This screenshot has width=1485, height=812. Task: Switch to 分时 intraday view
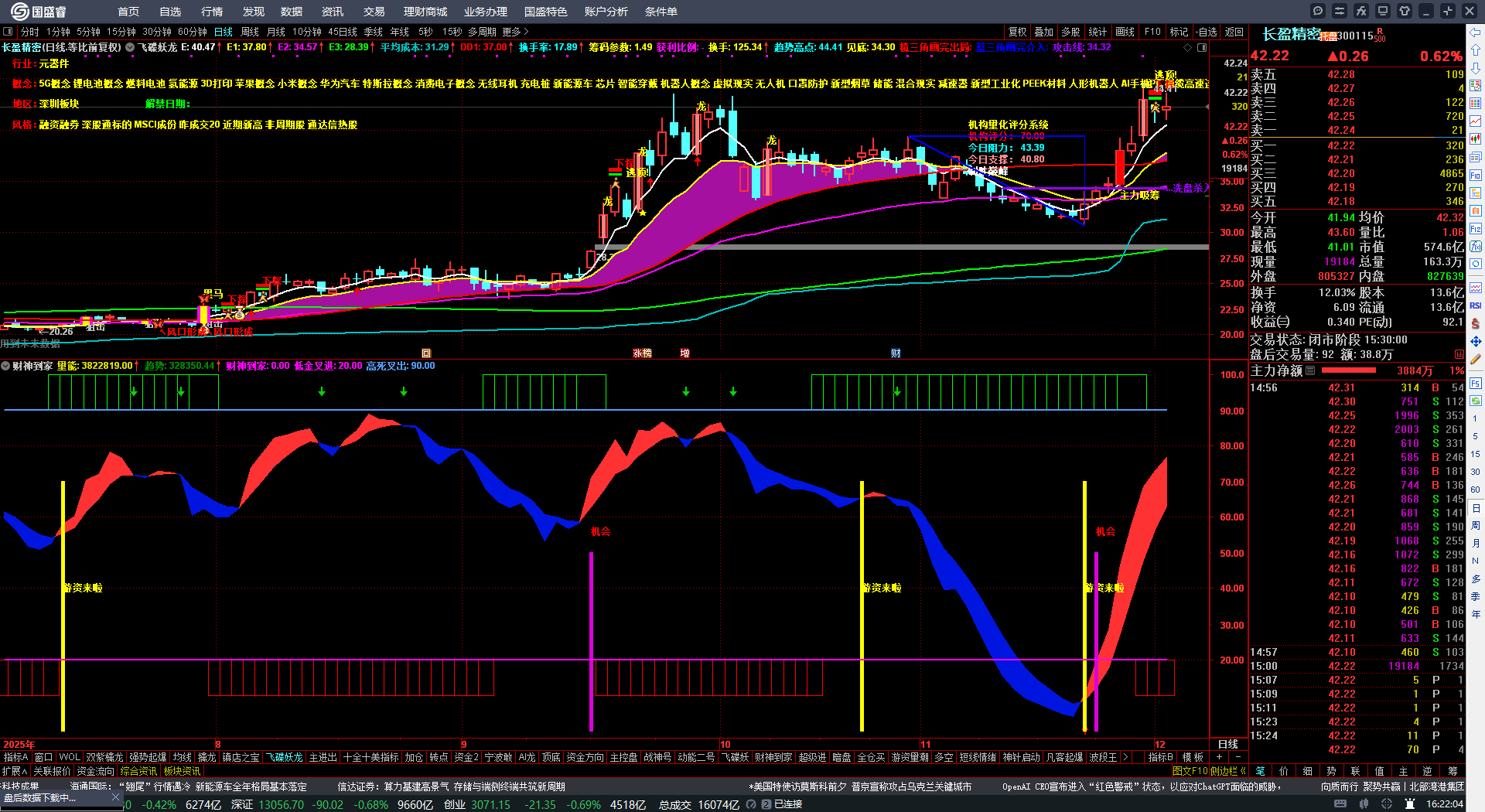[30, 32]
